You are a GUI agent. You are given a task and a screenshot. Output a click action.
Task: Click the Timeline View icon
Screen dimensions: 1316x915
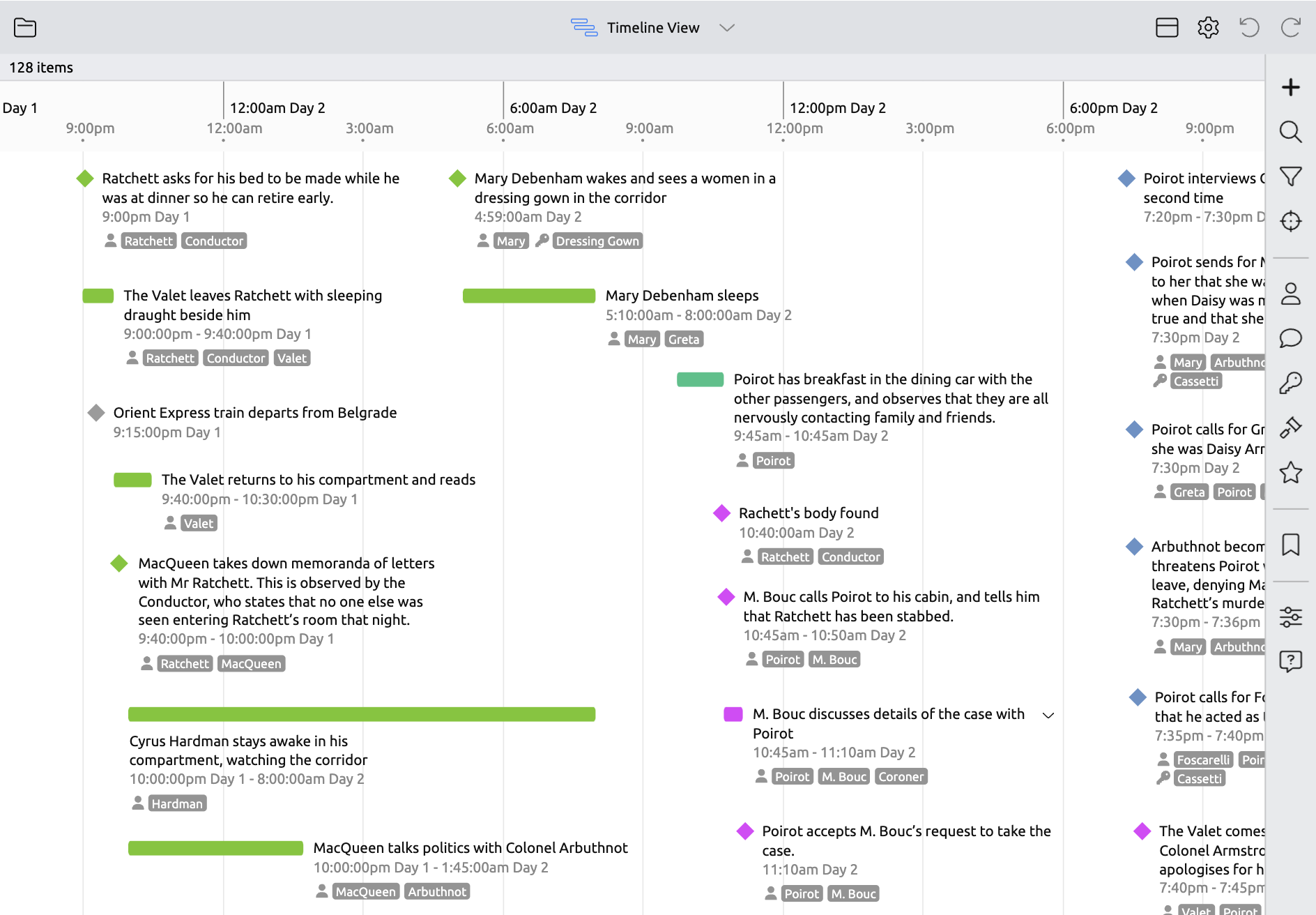pyautogui.click(x=583, y=27)
